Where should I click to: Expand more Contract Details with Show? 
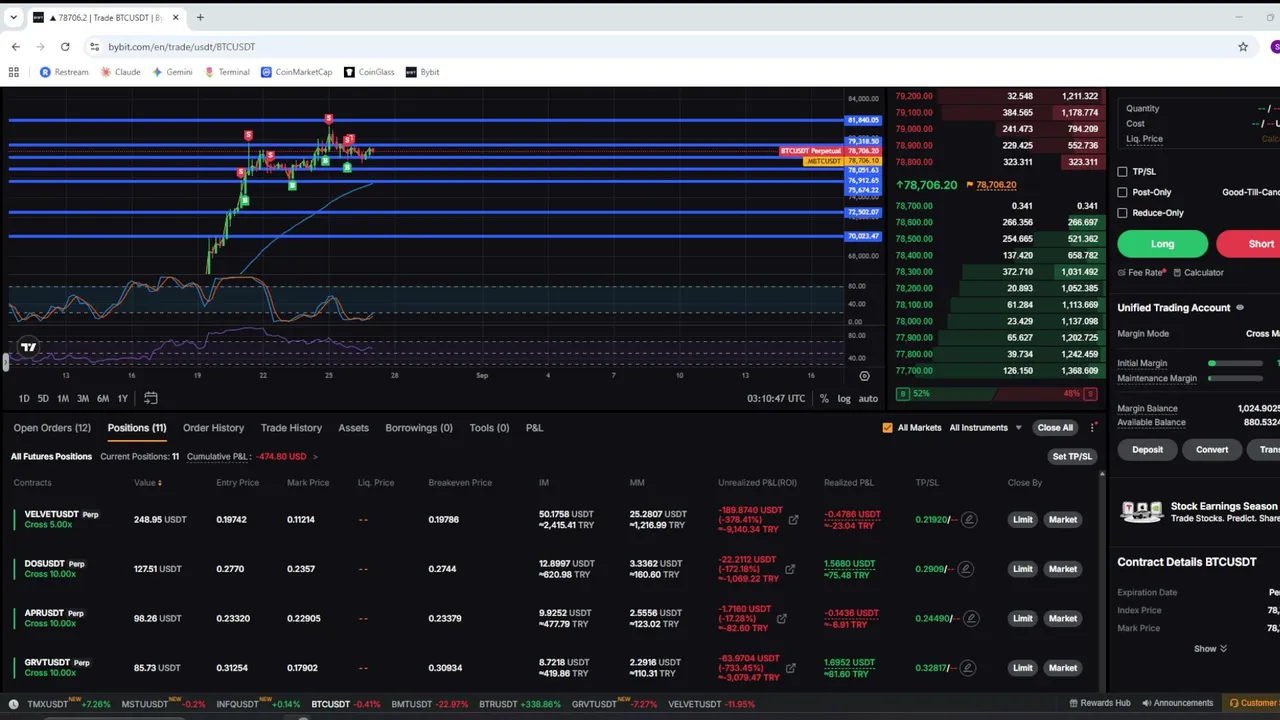click(1210, 648)
